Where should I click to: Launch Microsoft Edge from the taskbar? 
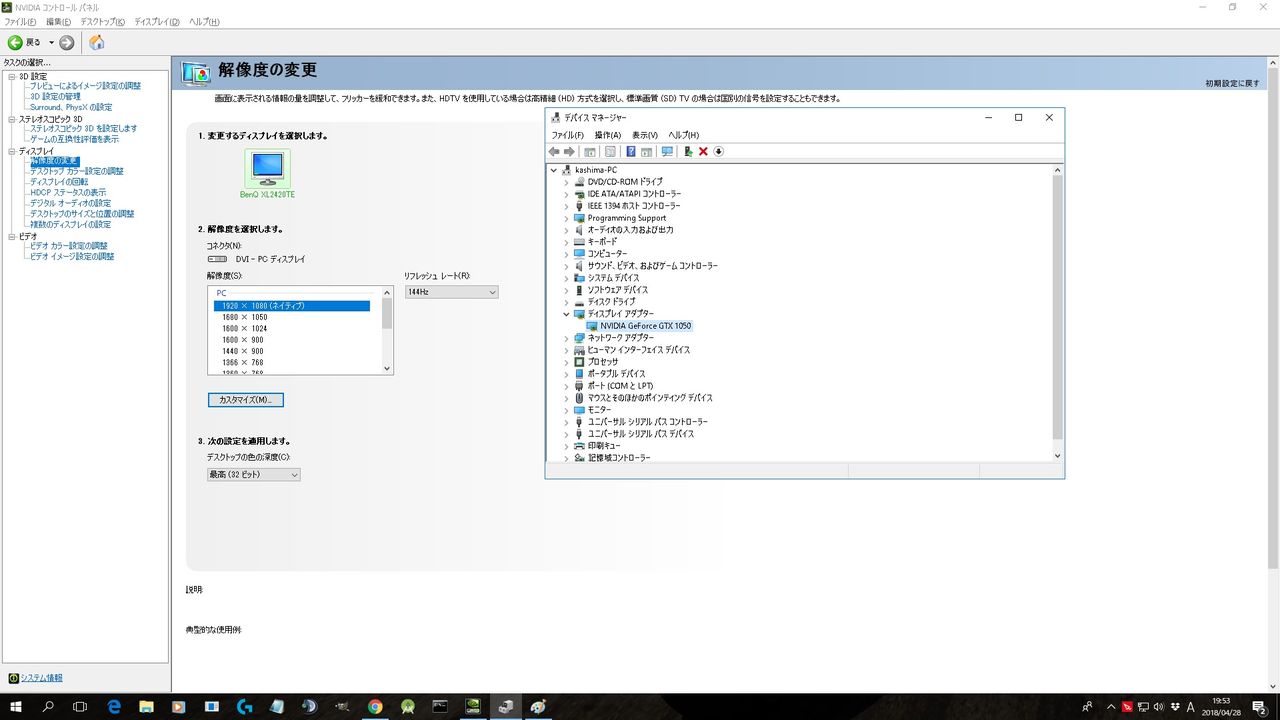[x=114, y=707]
